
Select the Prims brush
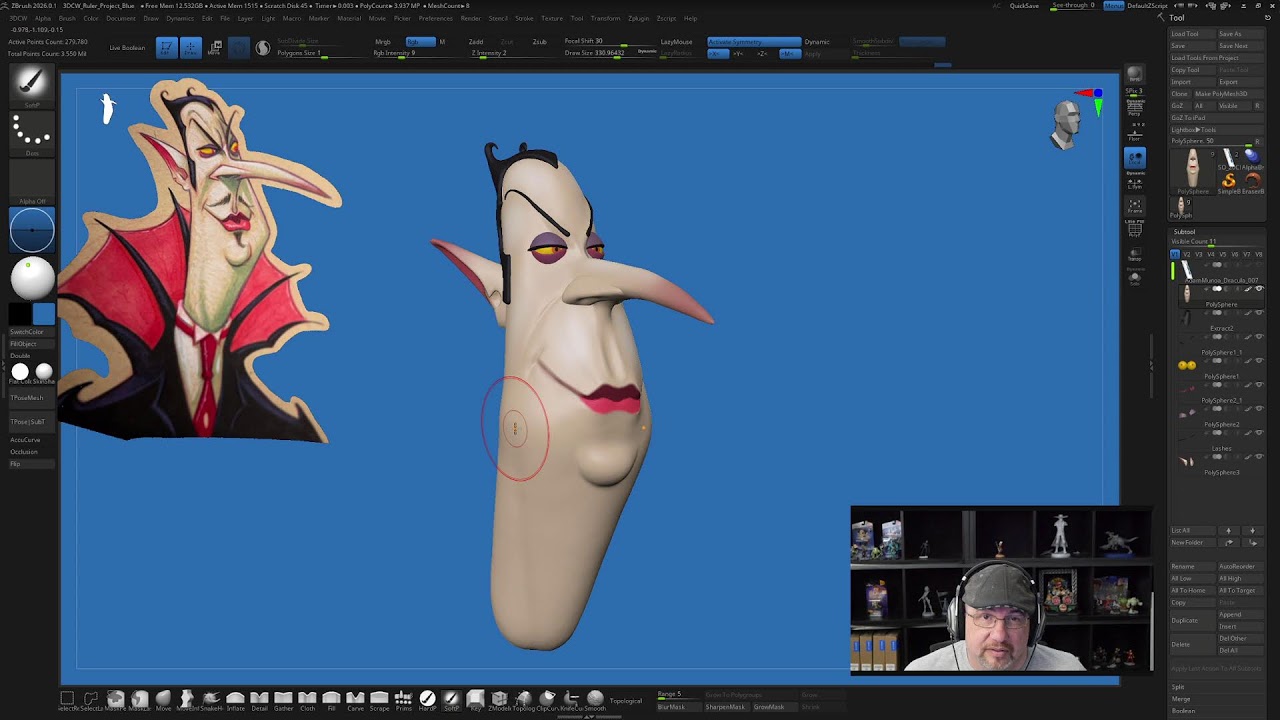(403, 700)
